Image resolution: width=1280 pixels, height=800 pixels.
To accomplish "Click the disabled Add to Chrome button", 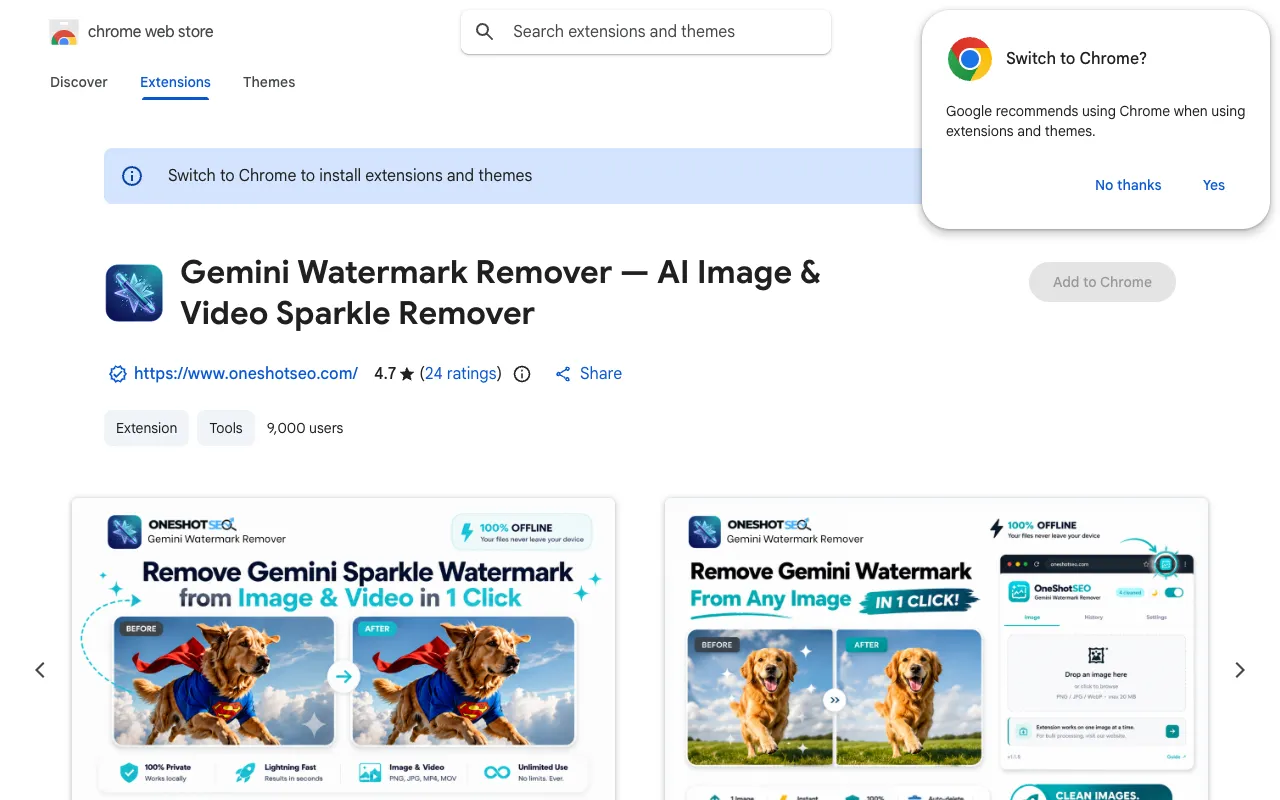I will (1102, 282).
